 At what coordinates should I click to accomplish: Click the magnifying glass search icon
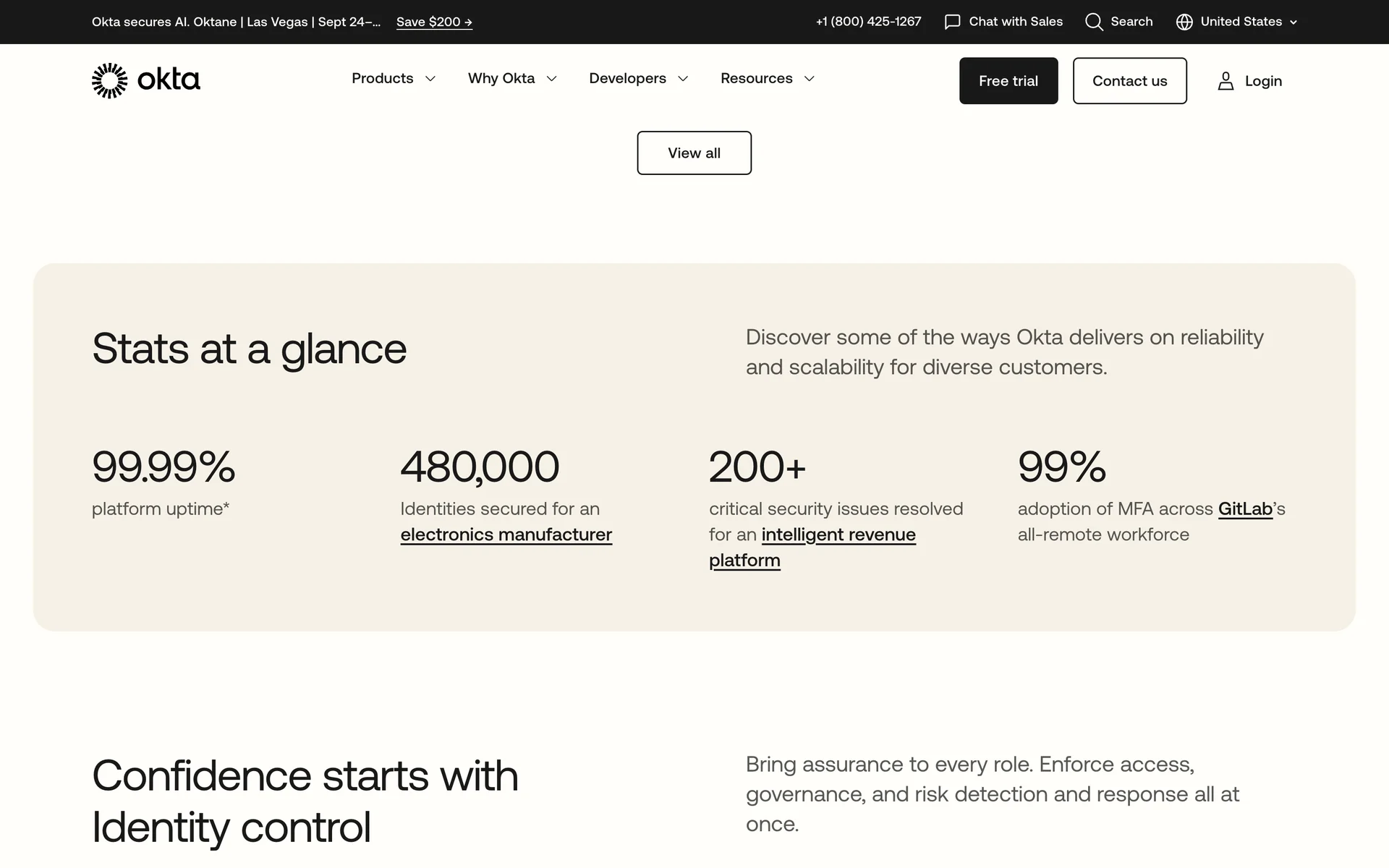point(1094,22)
